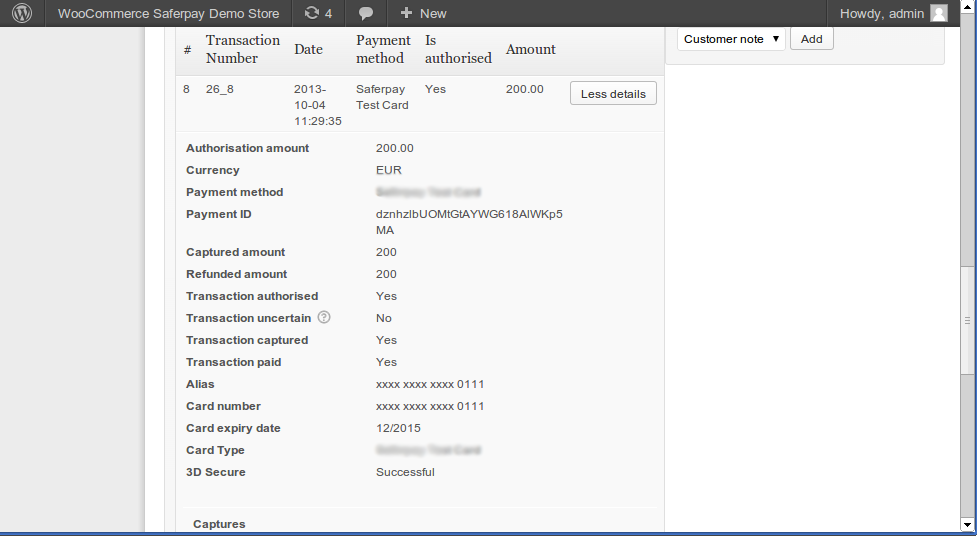This screenshot has height=536, width=977.
Task: Collapse transaction with Less details button
Action: click(x=613, y=93)
